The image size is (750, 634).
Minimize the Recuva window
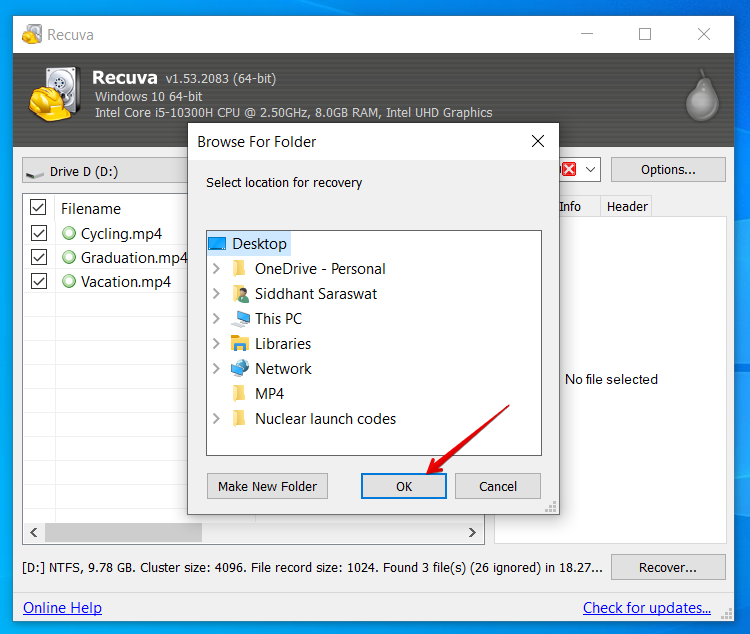(587, 34)
